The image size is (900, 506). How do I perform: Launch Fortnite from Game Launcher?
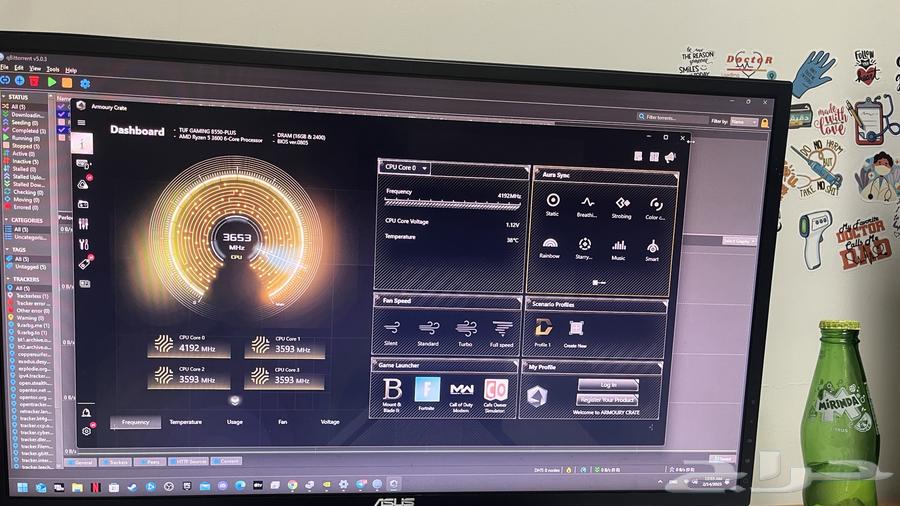[x=426, y=394]
